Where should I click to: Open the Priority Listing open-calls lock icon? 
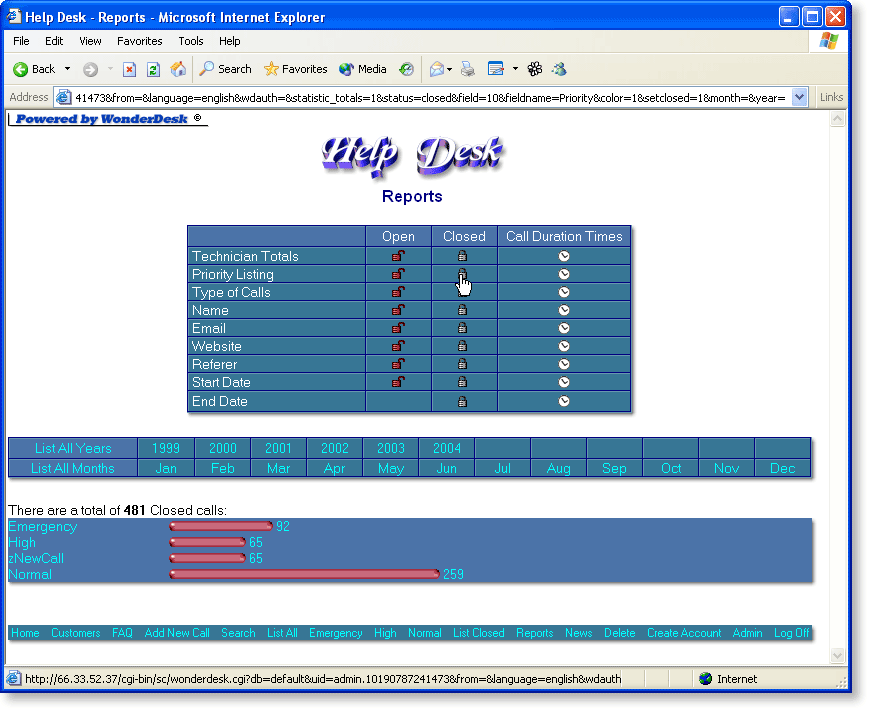pos(398,274)
